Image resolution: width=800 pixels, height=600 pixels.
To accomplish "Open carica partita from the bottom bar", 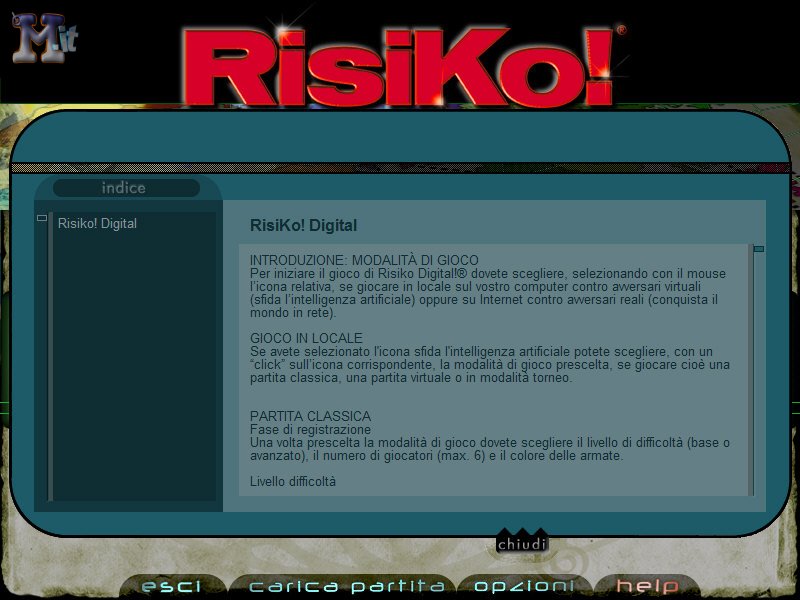I will tap(347, 585).
